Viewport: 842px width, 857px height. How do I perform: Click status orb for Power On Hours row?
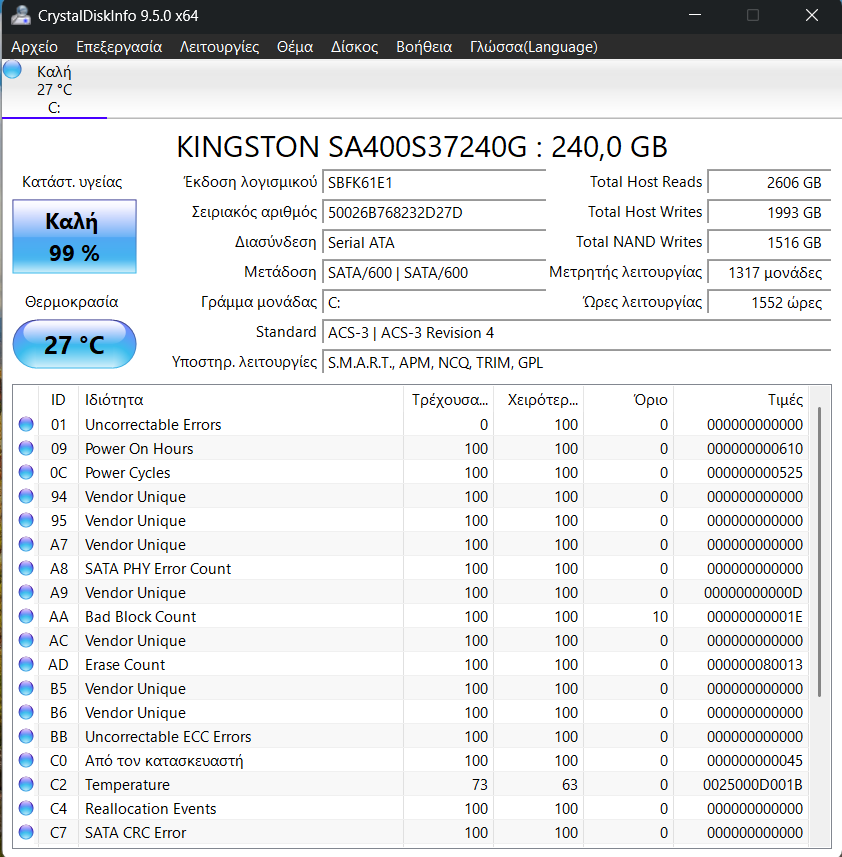26,448
